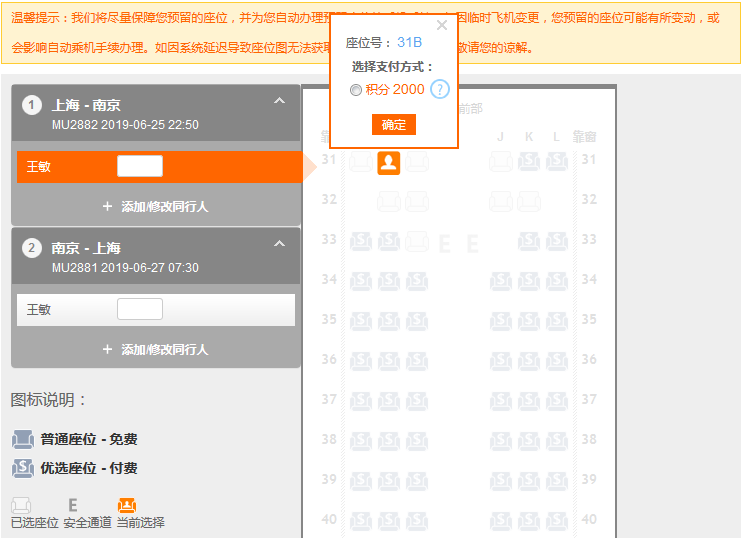
Task: Select seat 31B currently chosen icon
Action: pos(388,162)
